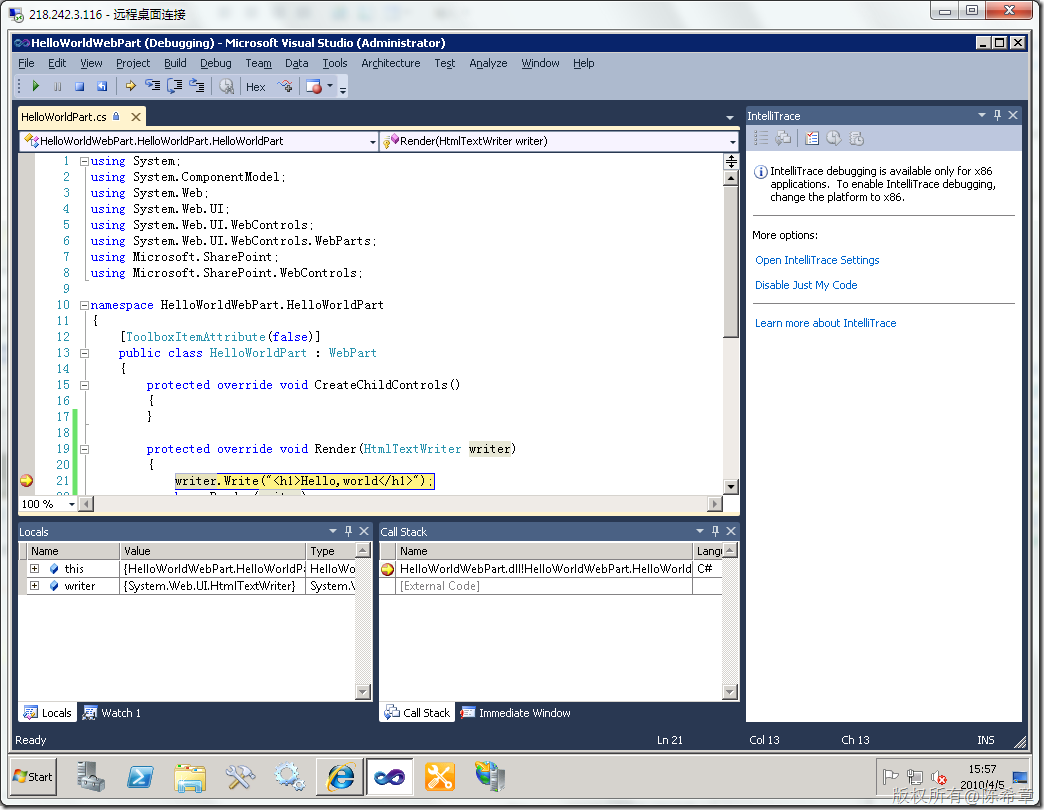Collapse the Render method at line 19
This screenshot has width=1044, height=810.
[85, 449]
